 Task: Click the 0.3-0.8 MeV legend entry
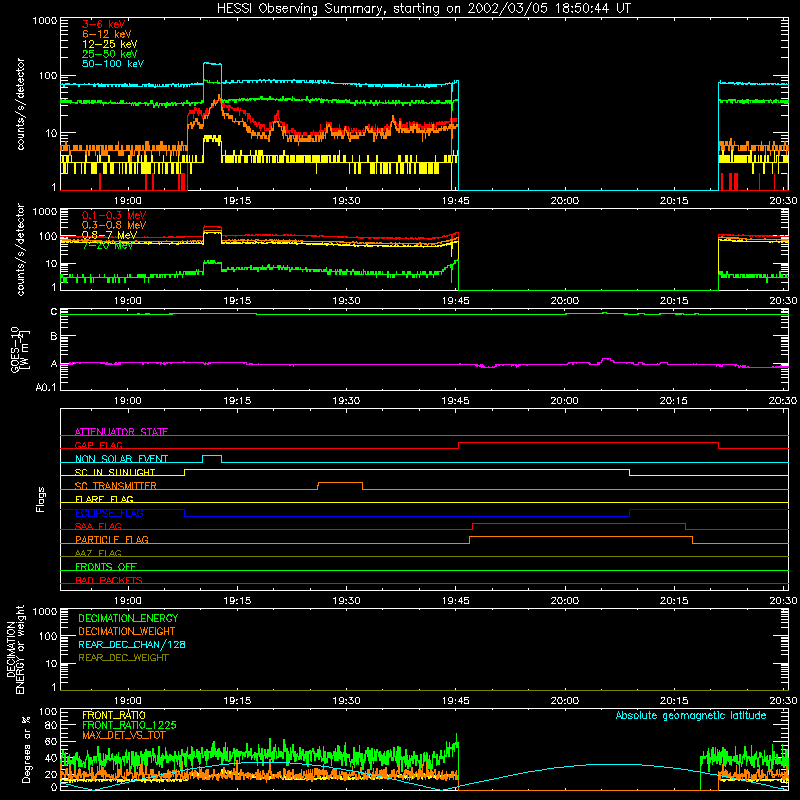pyautogui.click(x=114, y=225)
